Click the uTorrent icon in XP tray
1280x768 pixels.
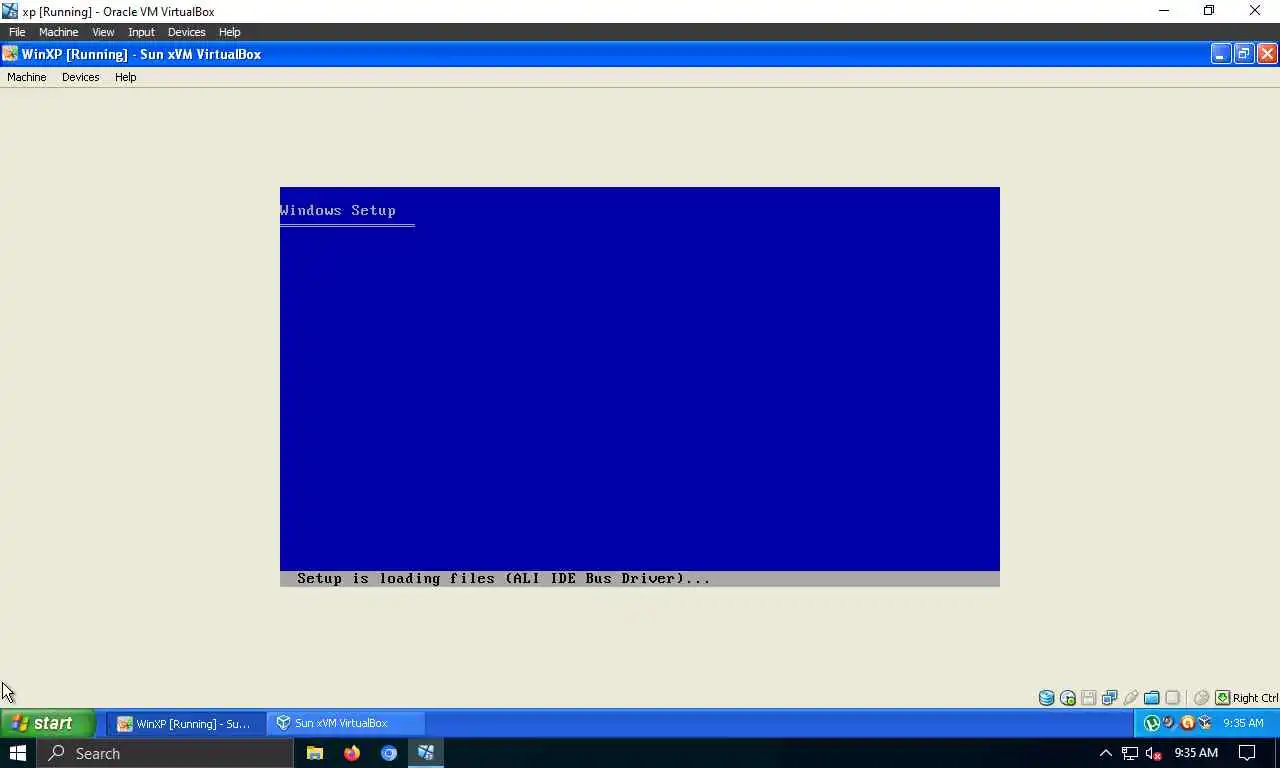tap(1152, 723)
